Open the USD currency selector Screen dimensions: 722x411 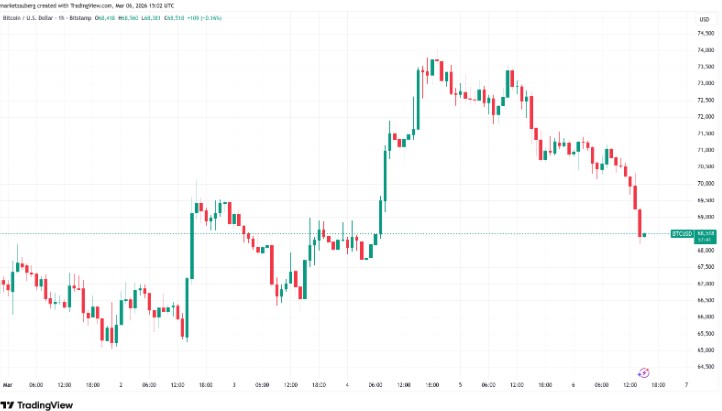click(x=704, y=19)
